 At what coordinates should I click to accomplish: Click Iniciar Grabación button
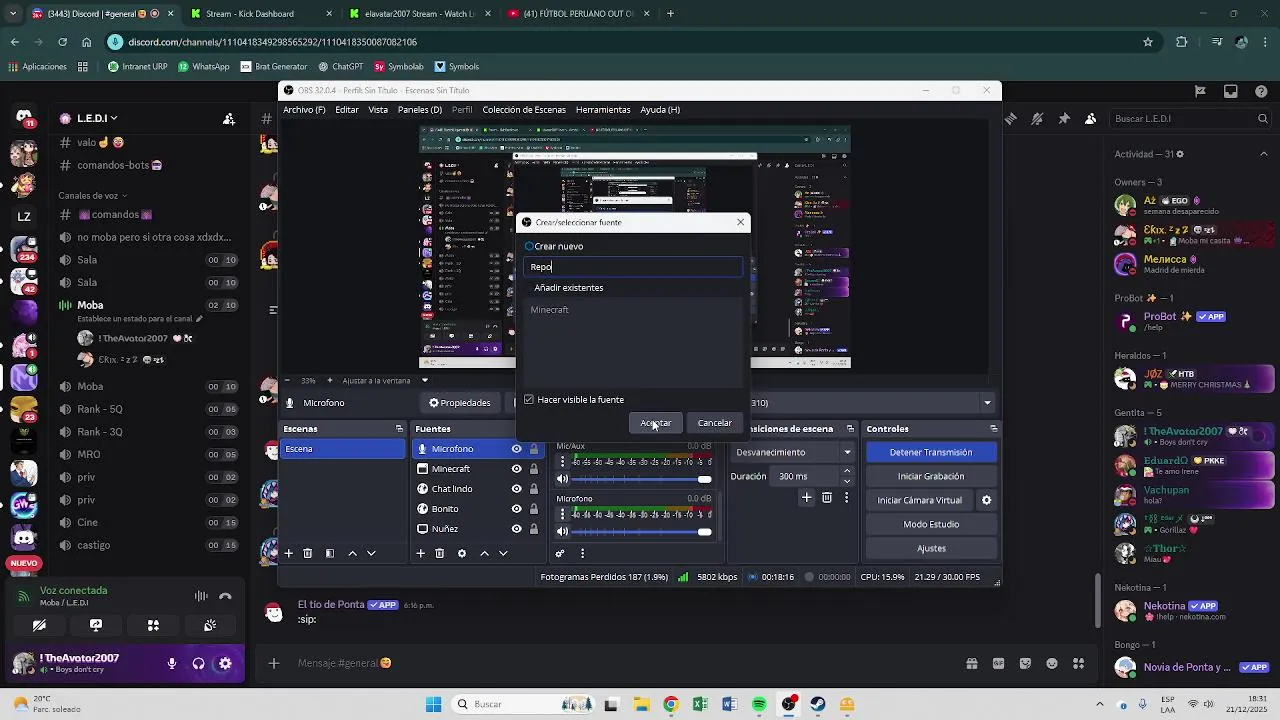pyautogui.click(x=931, y=476)
